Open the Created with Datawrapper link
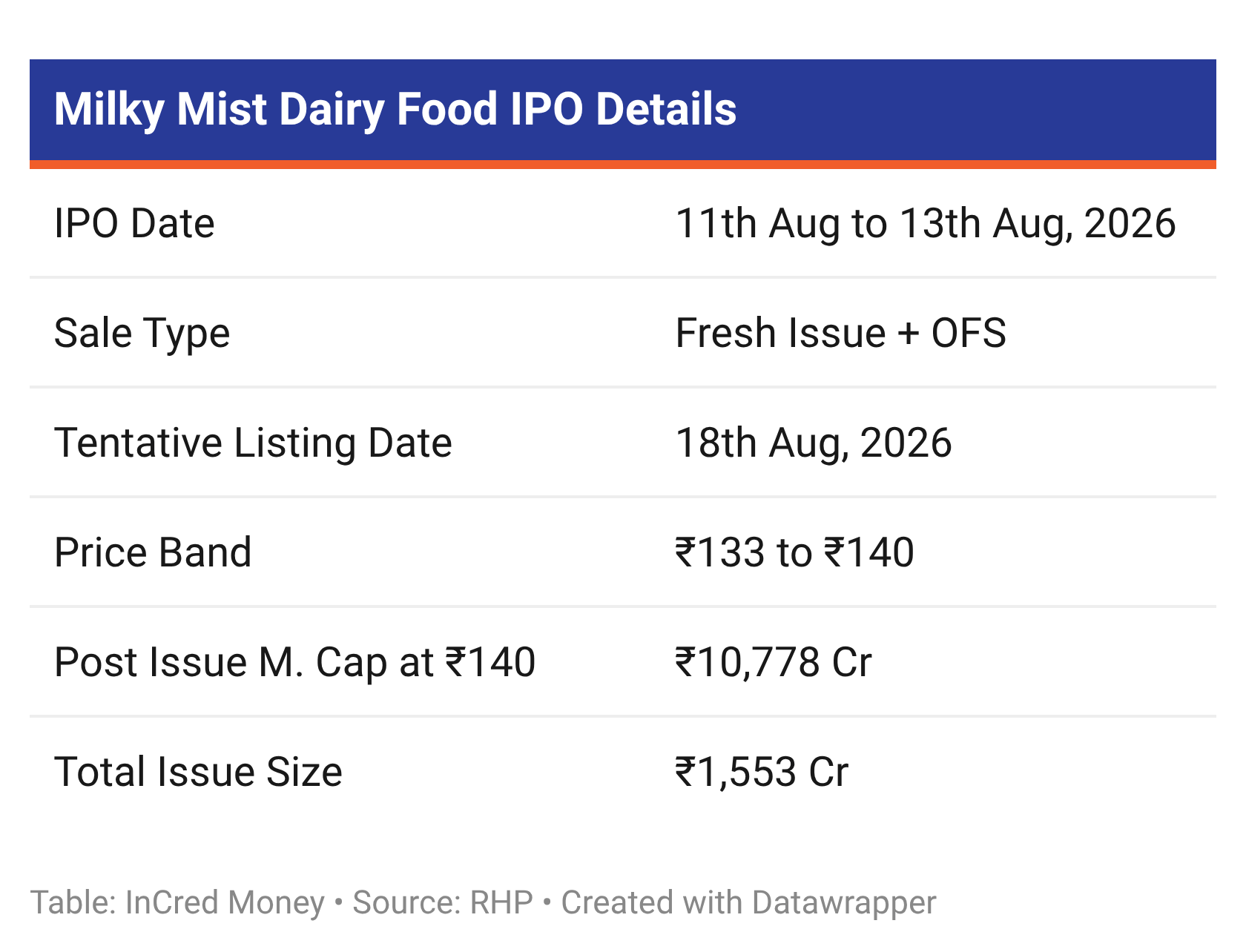The height and width of the screenshot is (952, 1246). point(748,903)
